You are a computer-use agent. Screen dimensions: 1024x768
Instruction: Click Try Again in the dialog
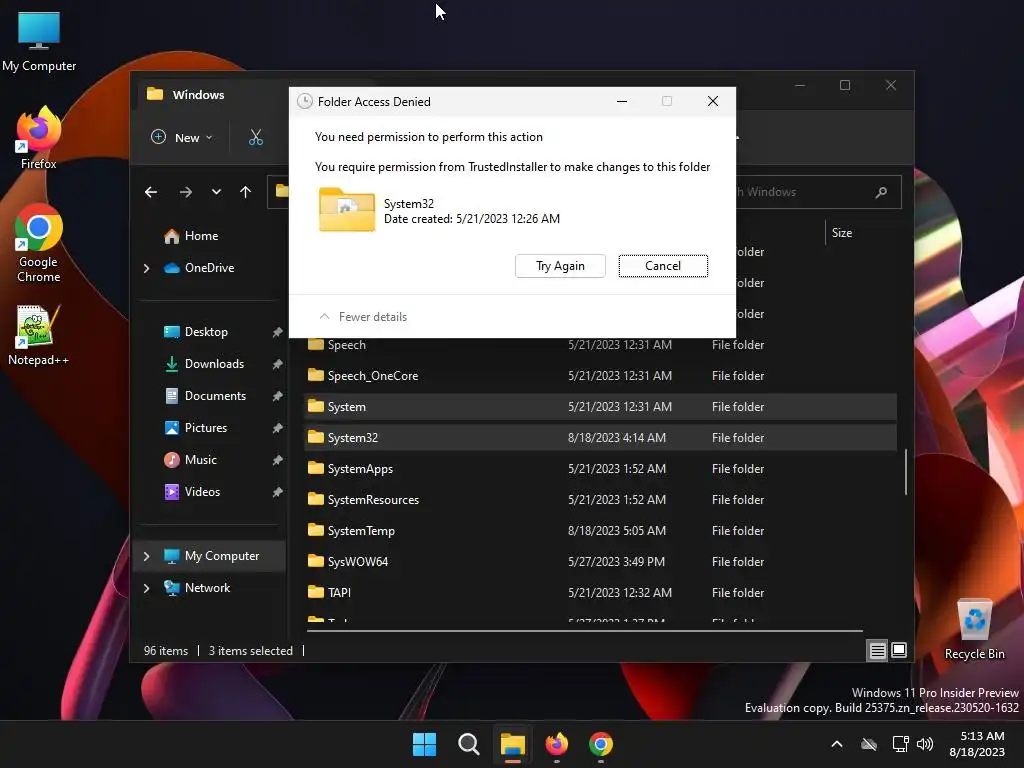click(560, 266)
